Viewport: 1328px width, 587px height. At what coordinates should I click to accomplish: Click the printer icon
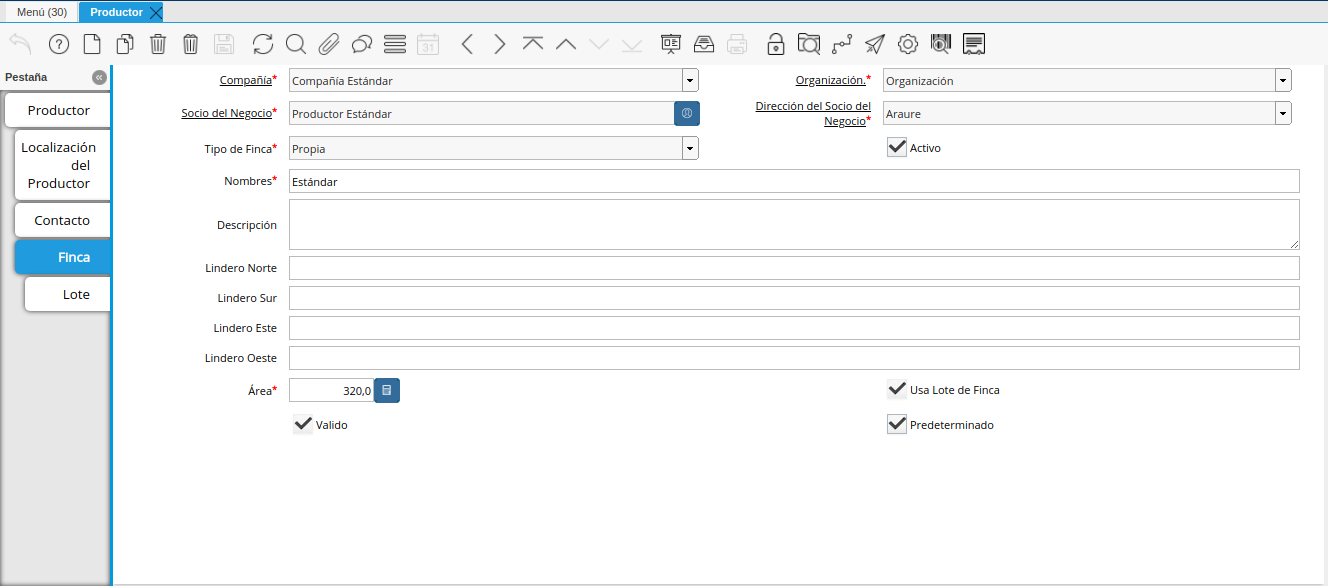pos(737,44)
